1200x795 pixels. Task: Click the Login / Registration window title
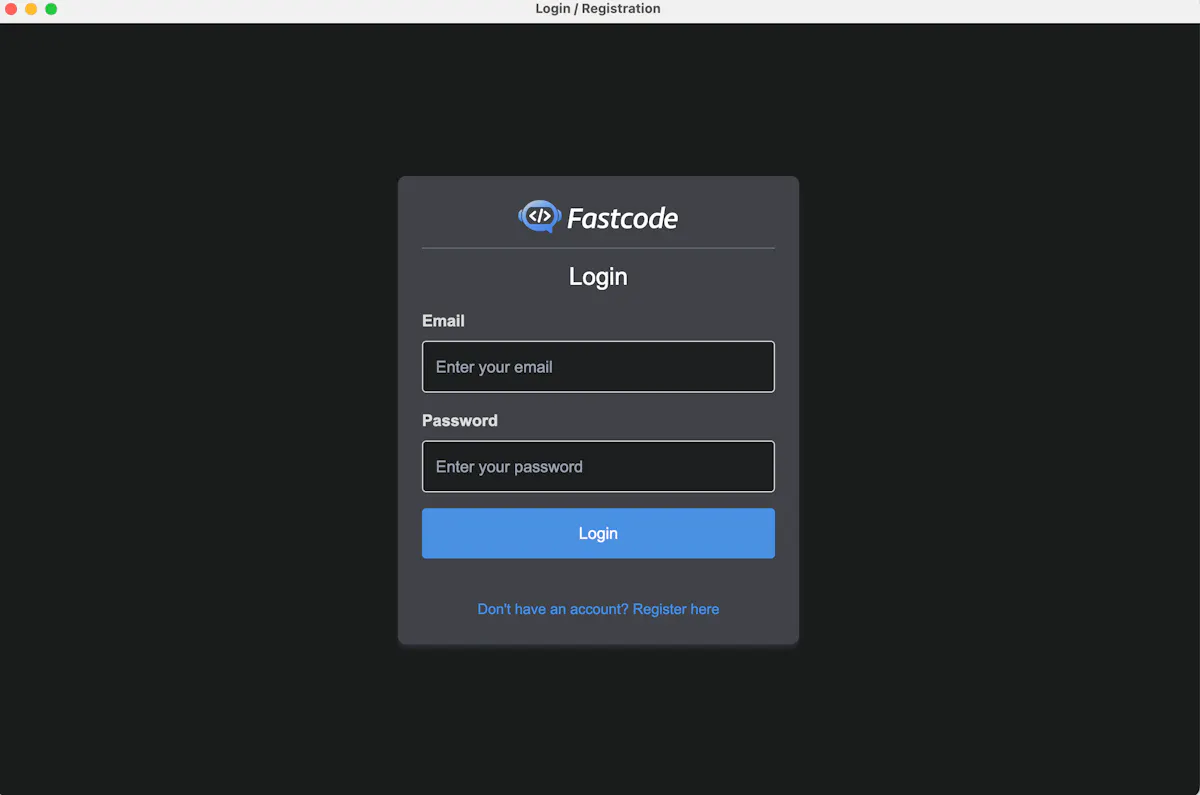click(x=598, y=9)
